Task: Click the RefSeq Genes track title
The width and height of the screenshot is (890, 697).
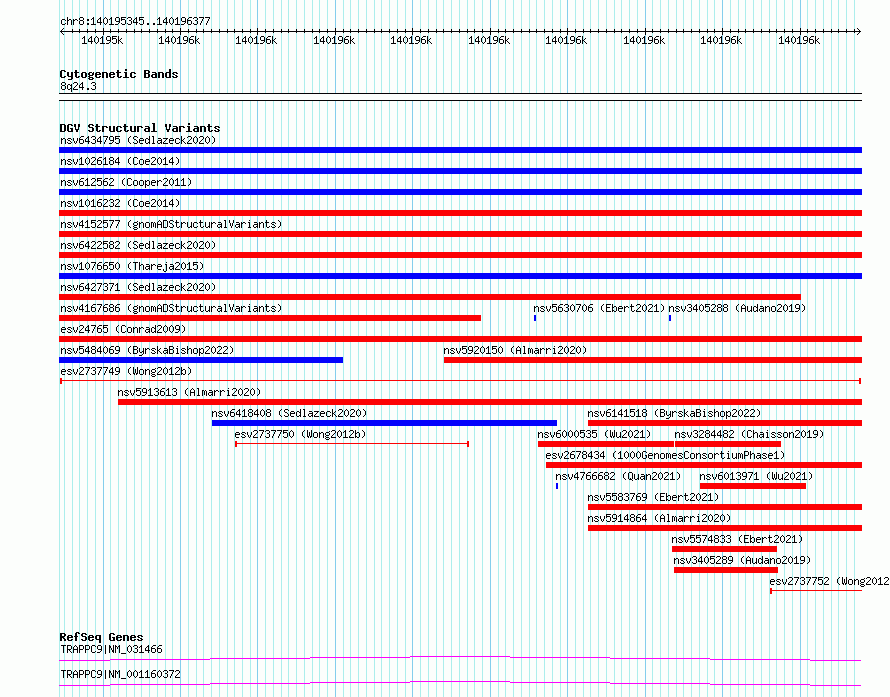Action: pyautogui.click(x=101, y=637)
